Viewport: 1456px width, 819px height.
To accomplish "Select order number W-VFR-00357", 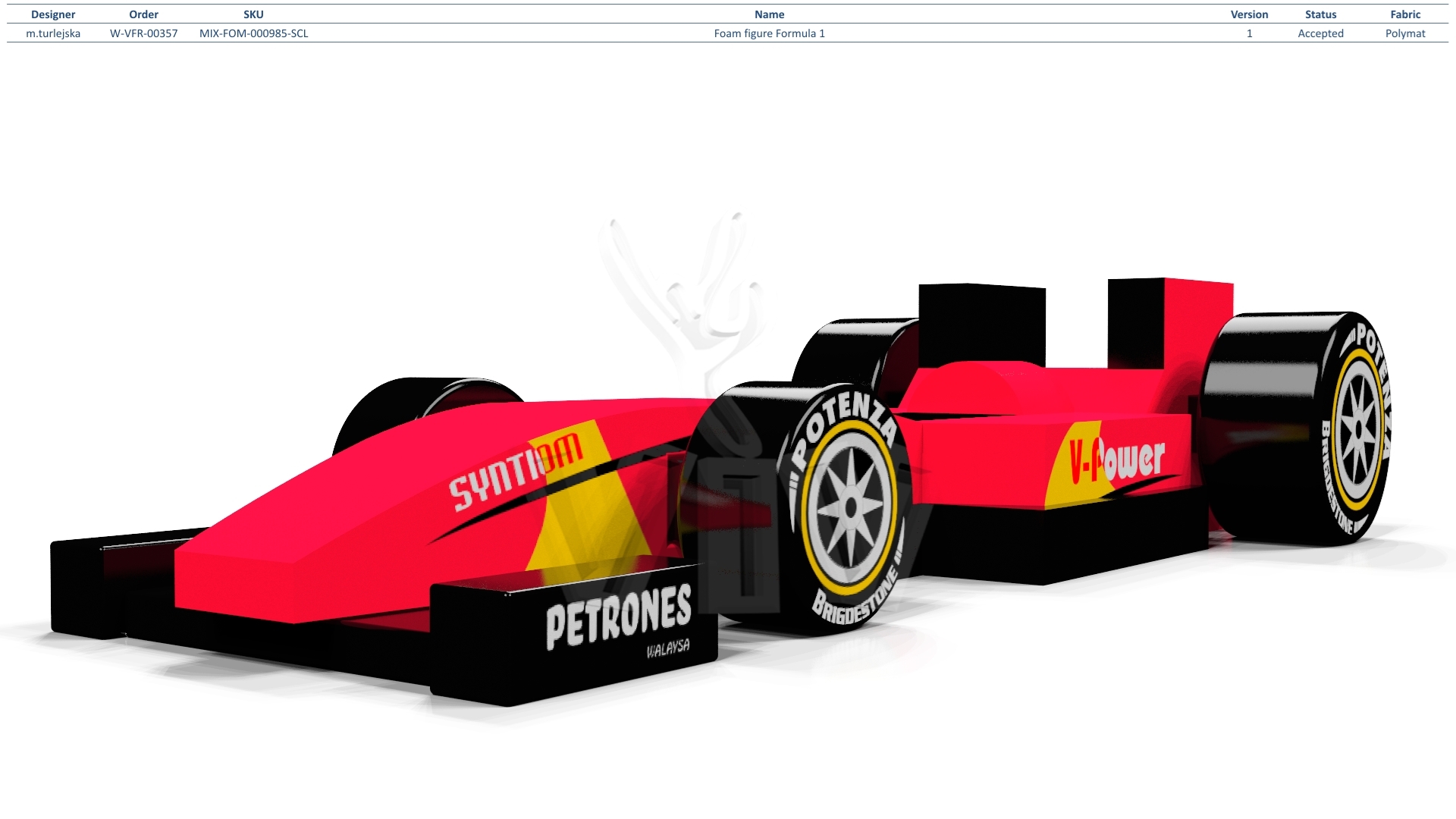I will pyautogui.click(x=143, y=33).
